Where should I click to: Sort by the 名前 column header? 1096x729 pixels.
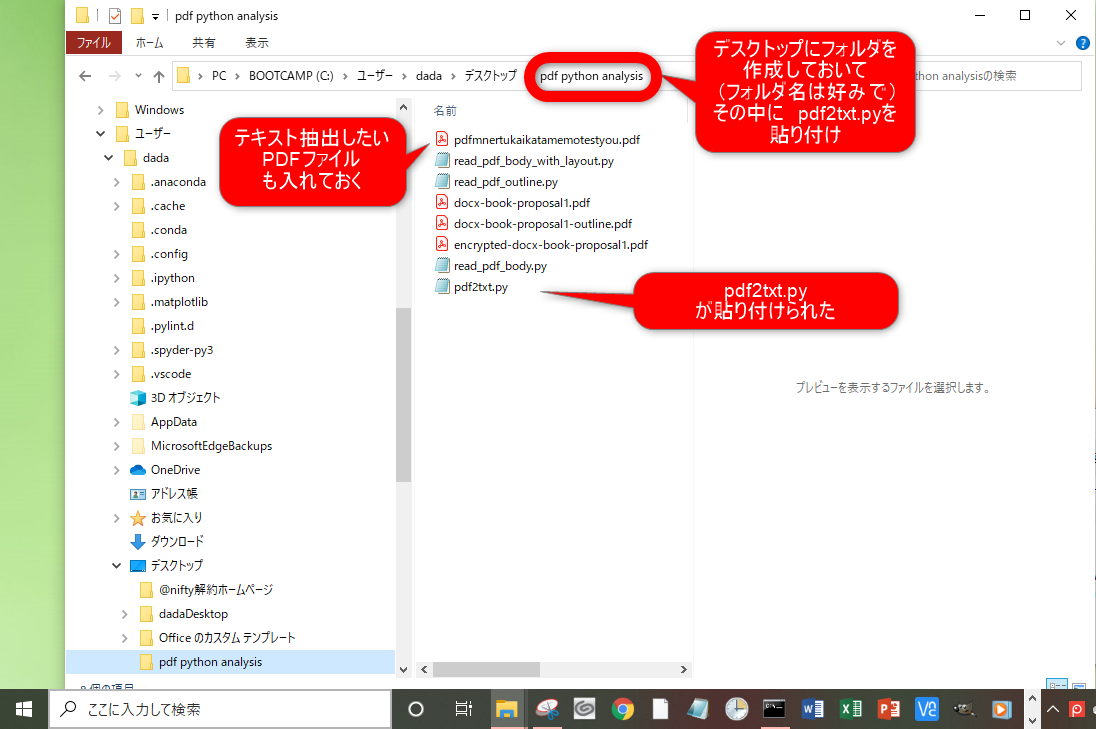pos(445,110)
